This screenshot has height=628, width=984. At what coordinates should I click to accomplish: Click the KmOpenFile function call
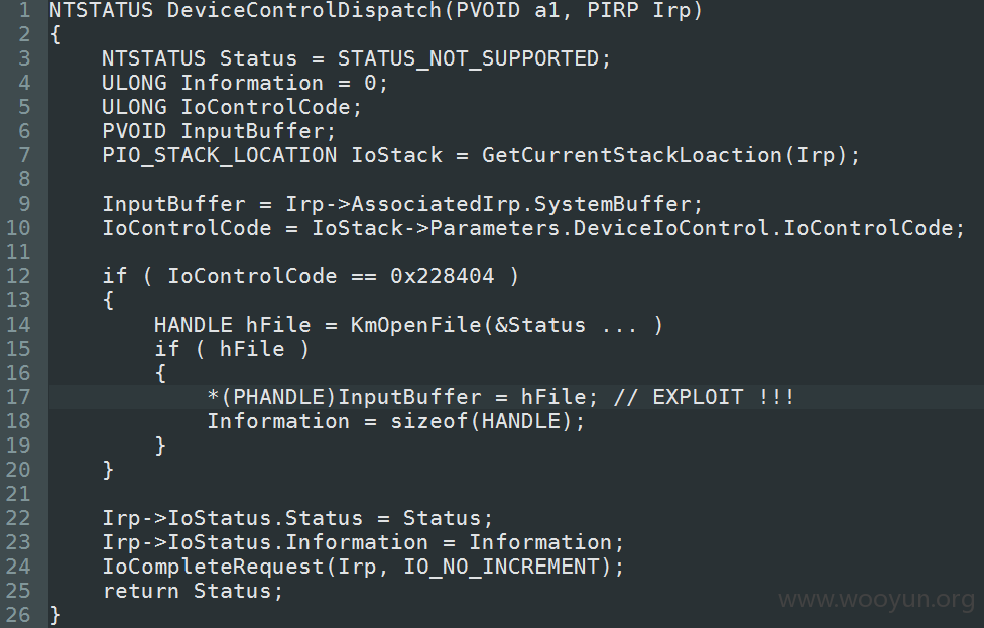pos(415,325)
